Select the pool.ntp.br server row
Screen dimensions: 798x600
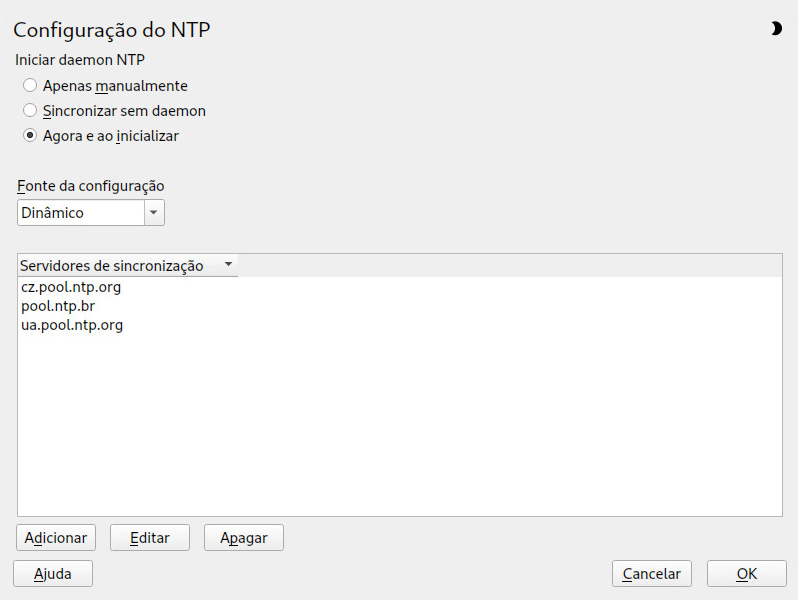point(400,306)
